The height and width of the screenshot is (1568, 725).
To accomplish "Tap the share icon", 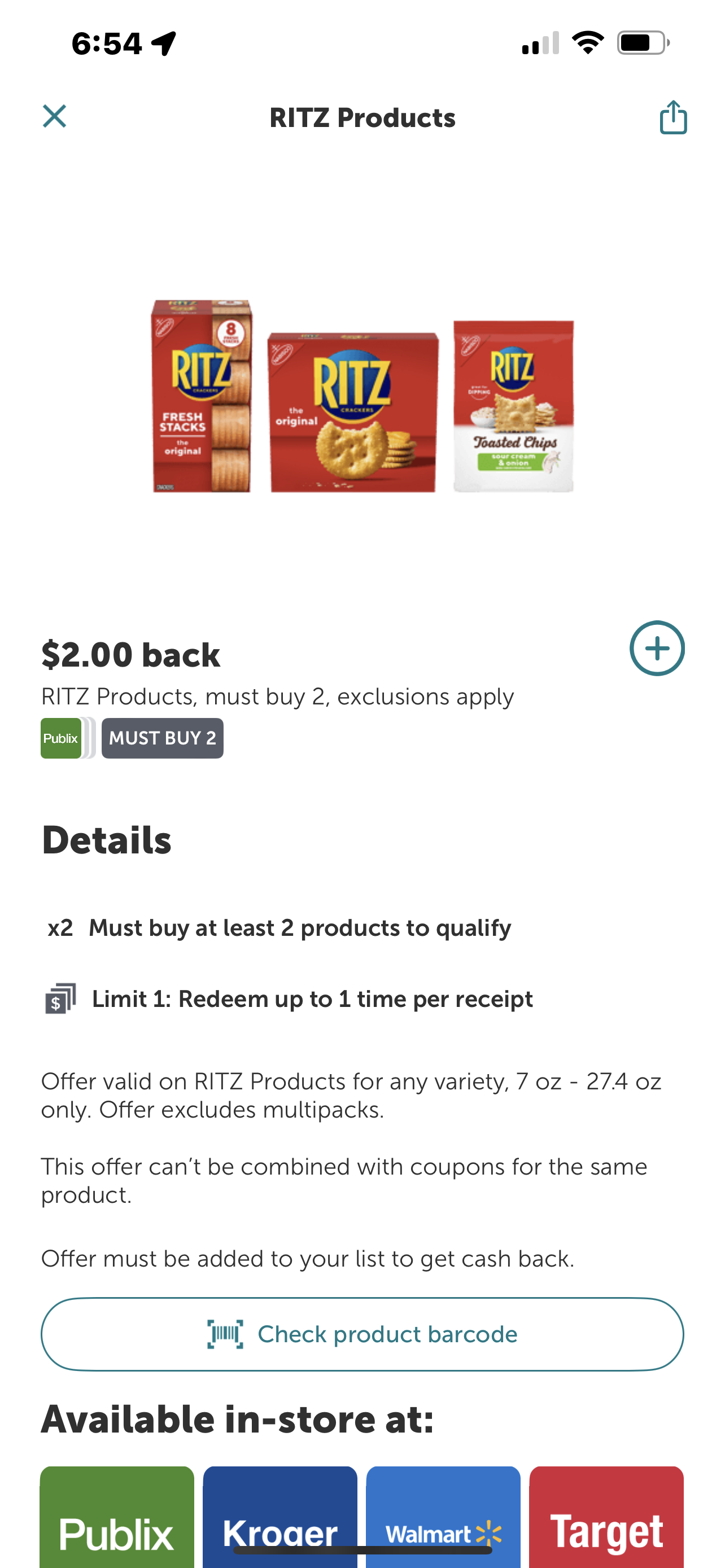I will [673, 117].
